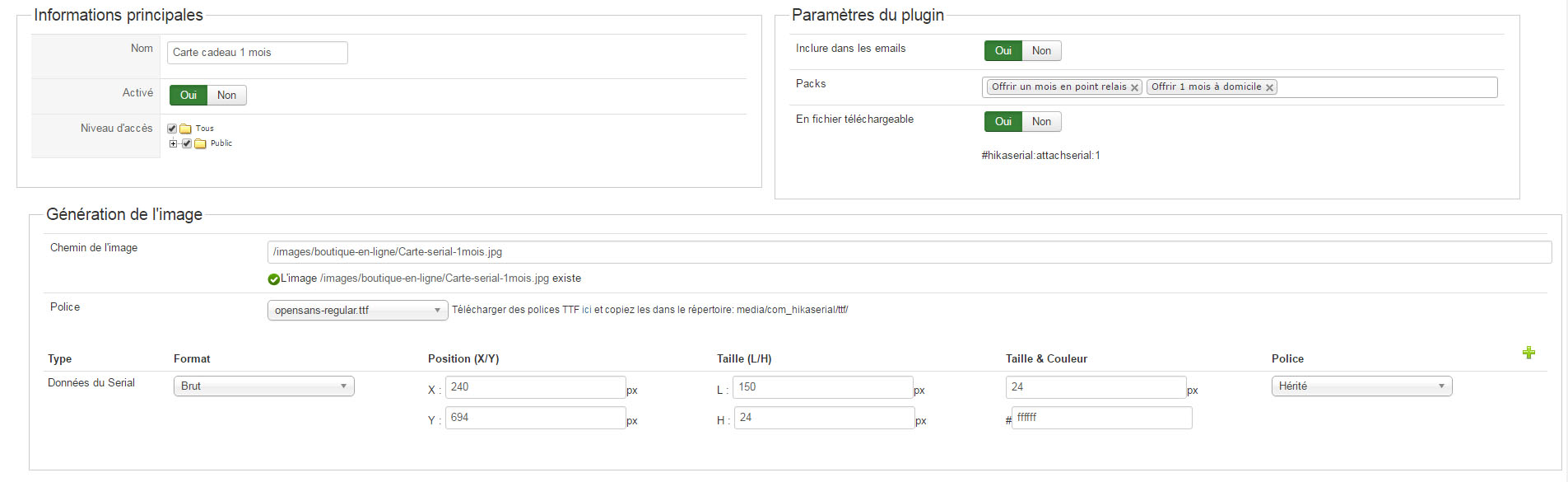This screenshot has height=482, width=1568.
Task: Open the Hérité police dropdown
Action: 1361,386
